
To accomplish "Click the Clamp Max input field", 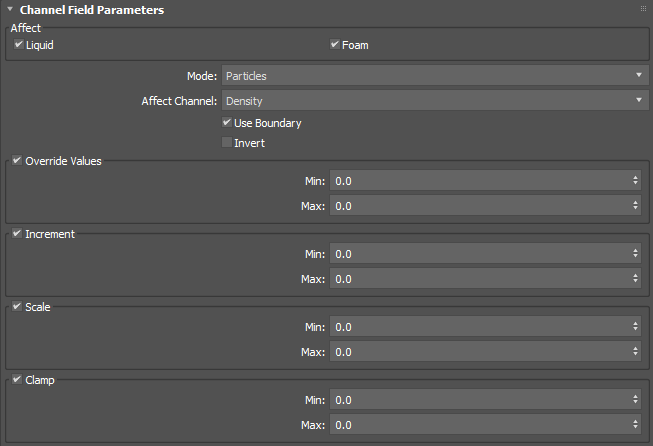I will (x=480, y=425).
